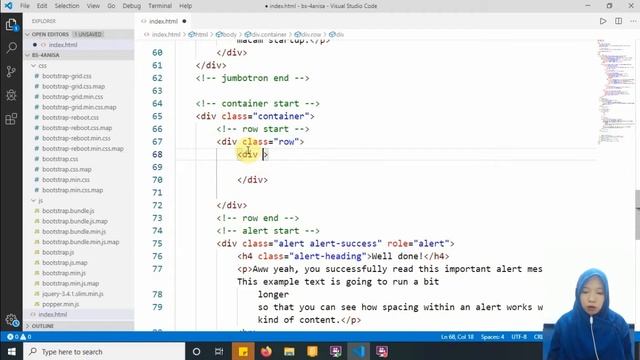Open the More Actions ellipsis in editor
640x360 pixels.
pos(633,21)
